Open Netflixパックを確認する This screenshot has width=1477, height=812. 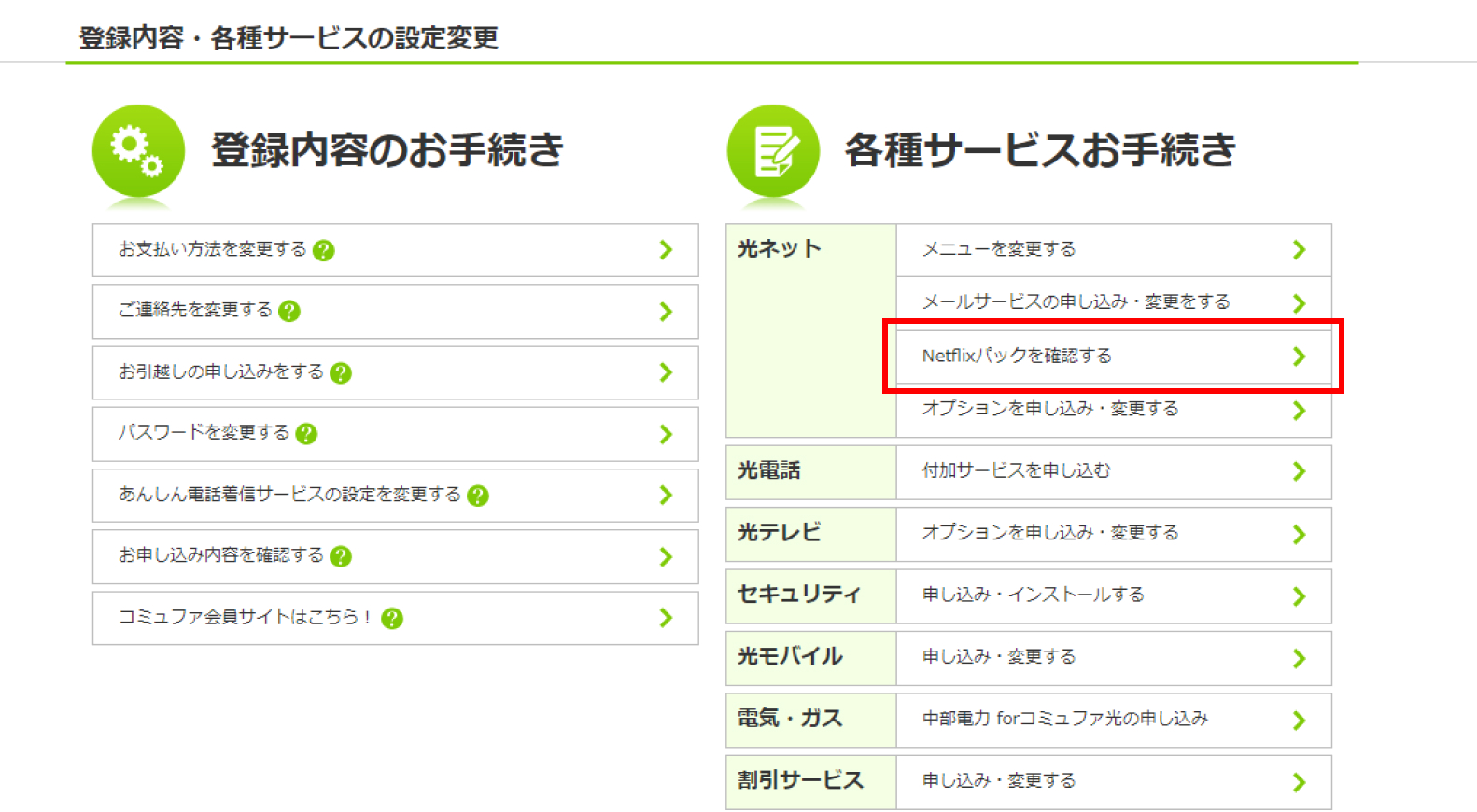click(1114, 357)
